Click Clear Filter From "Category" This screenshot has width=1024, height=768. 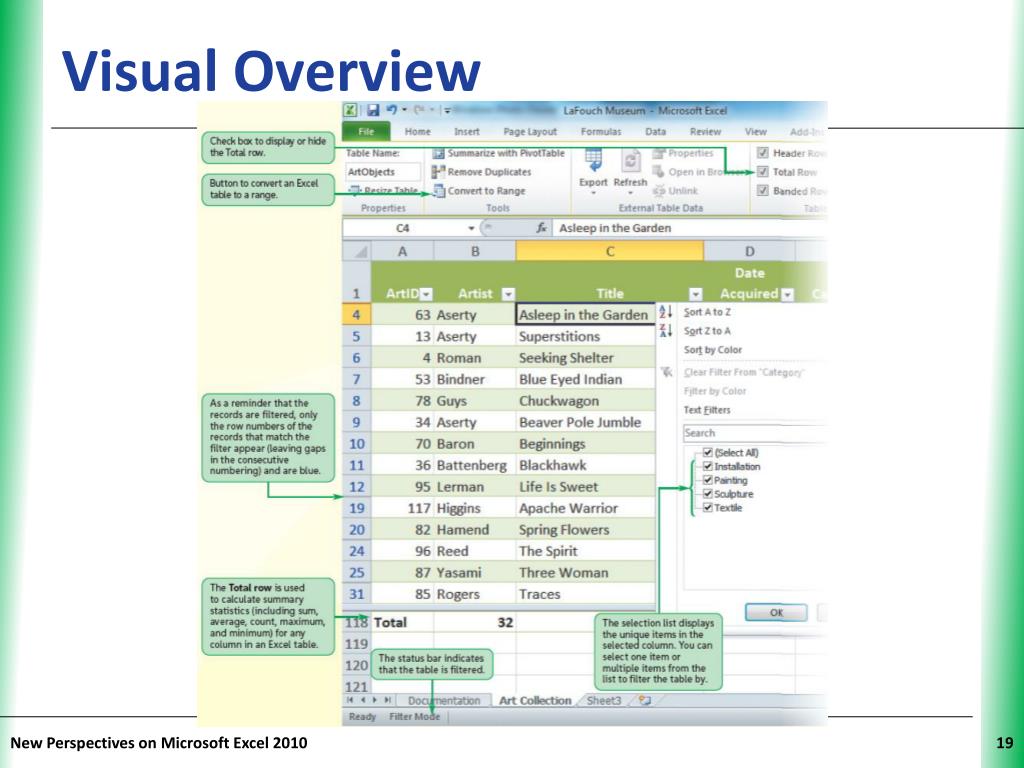coord(744,372)
